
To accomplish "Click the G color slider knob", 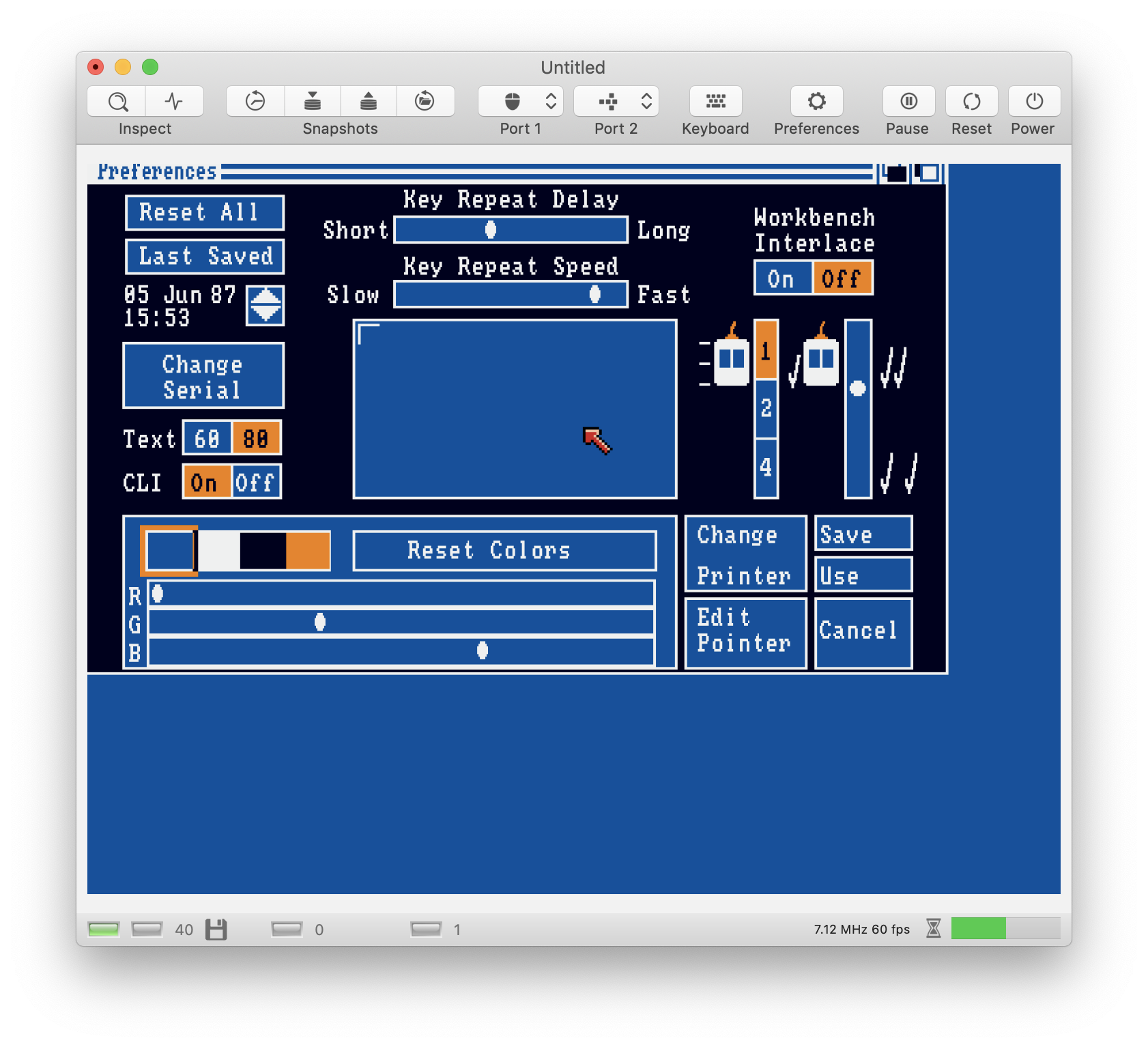I will (319, 622).
